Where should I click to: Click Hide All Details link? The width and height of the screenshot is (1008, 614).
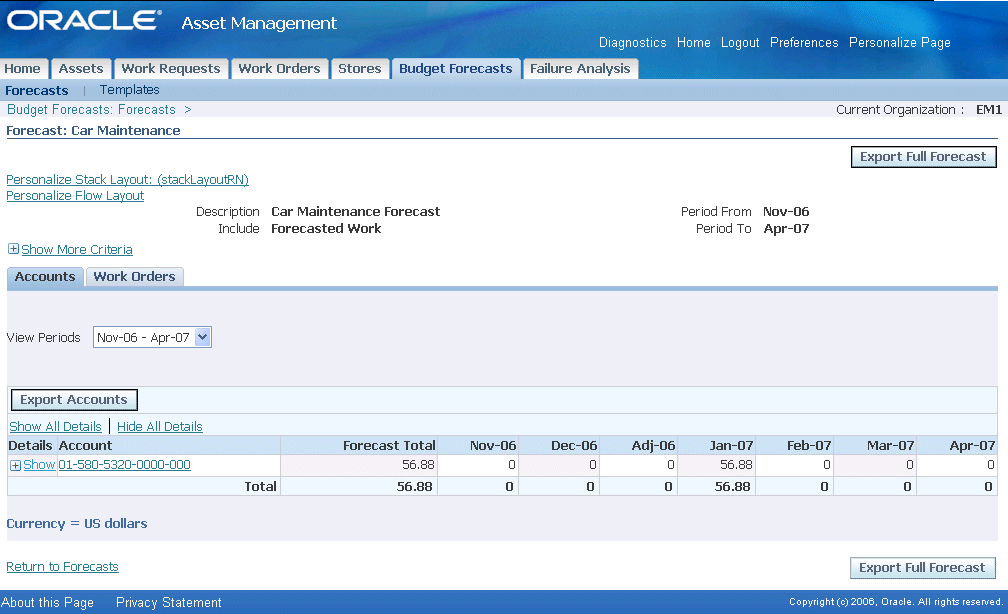point(159,426)
